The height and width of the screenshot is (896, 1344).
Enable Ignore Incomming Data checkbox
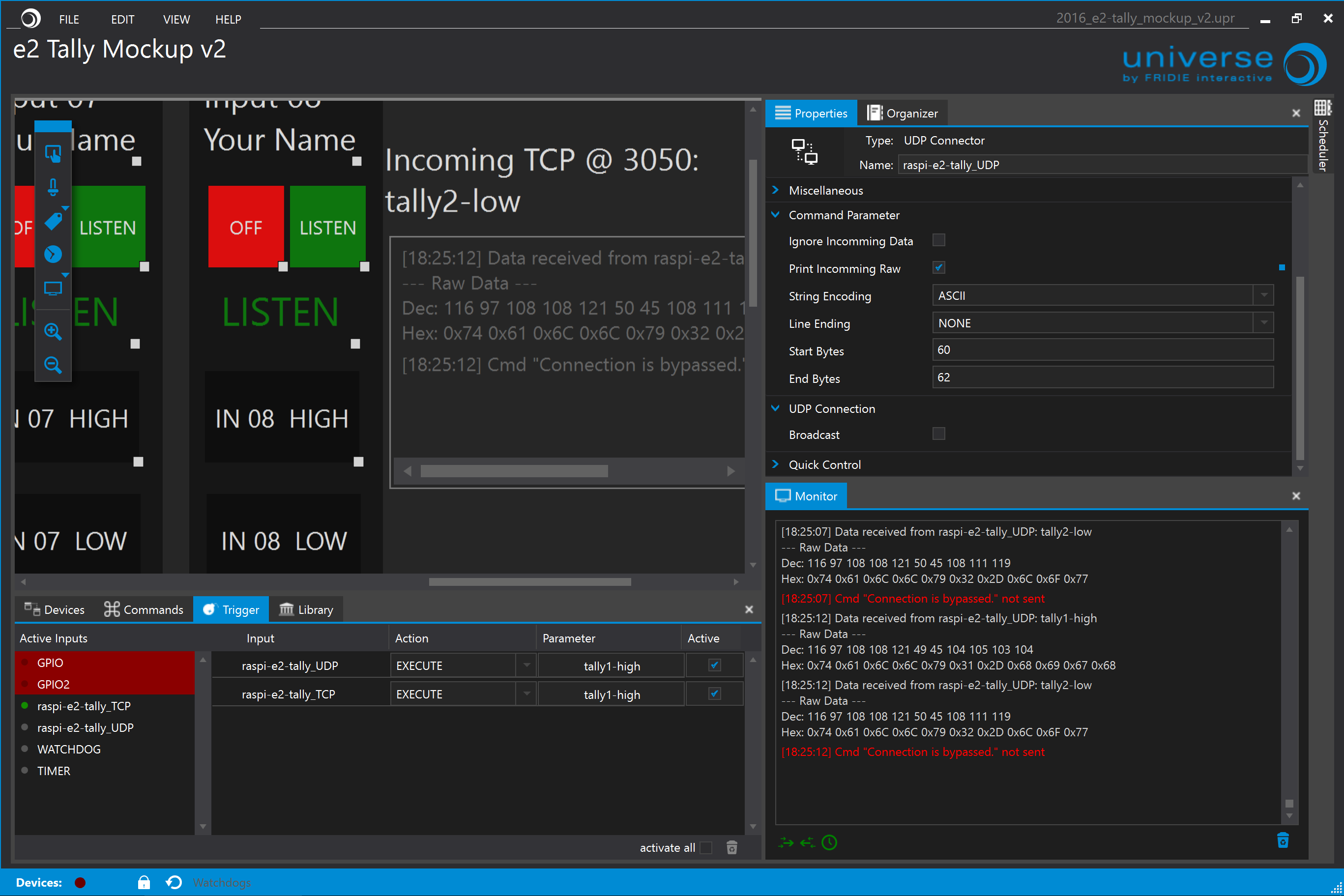(x=938, y=240)
